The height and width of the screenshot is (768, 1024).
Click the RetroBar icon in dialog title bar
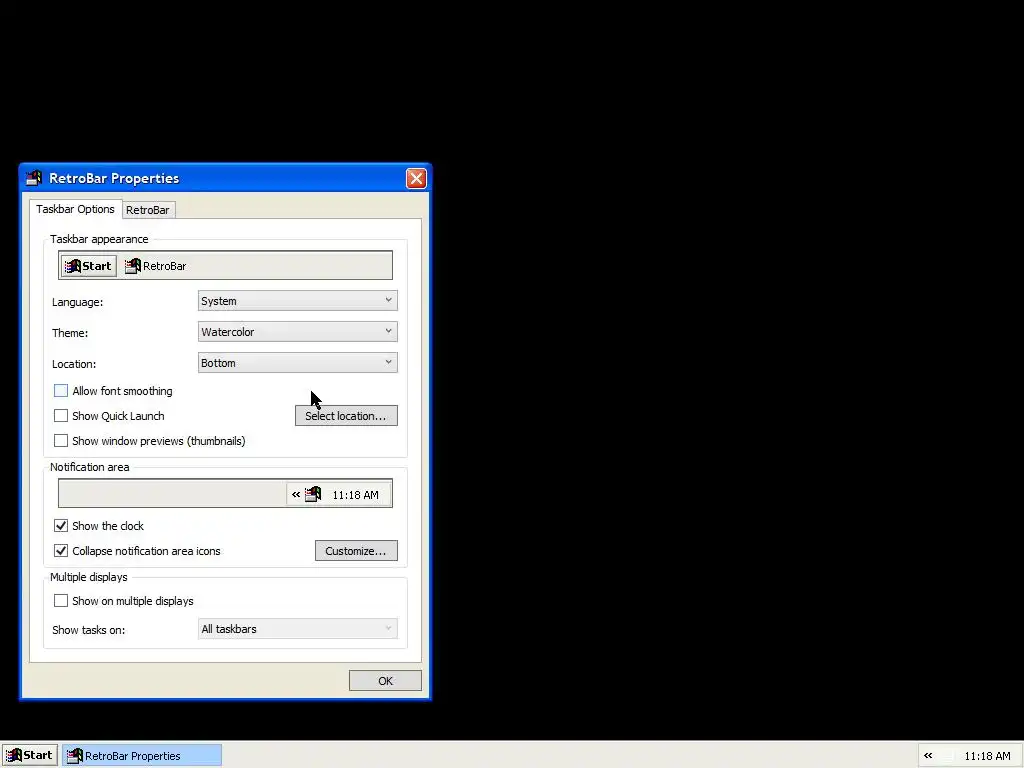pos(34,178)
